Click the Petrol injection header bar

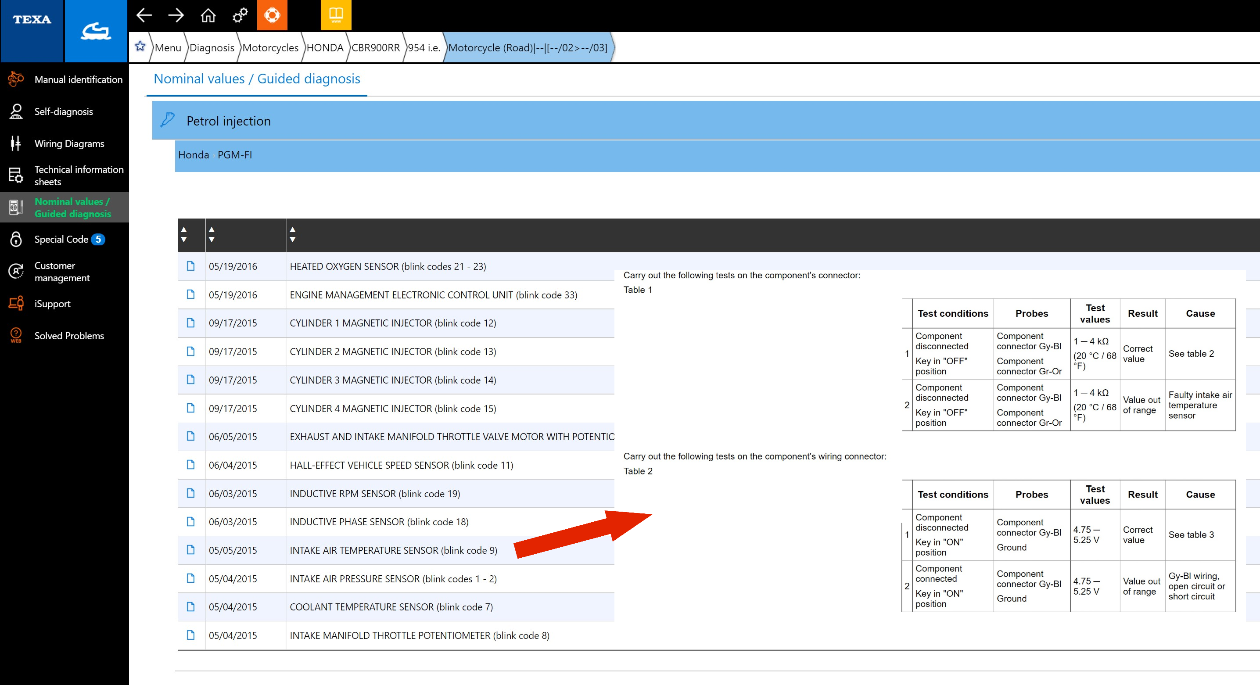pyautogui.click(x=705, y=120)
